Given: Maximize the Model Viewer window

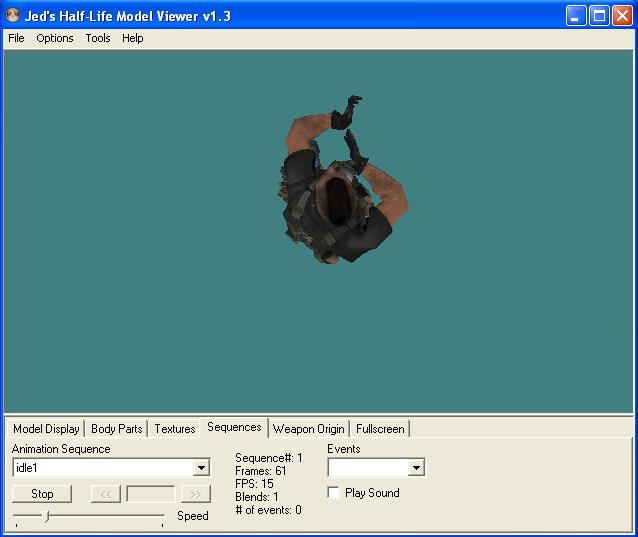Looking at the screenshot, I should 599,16.
